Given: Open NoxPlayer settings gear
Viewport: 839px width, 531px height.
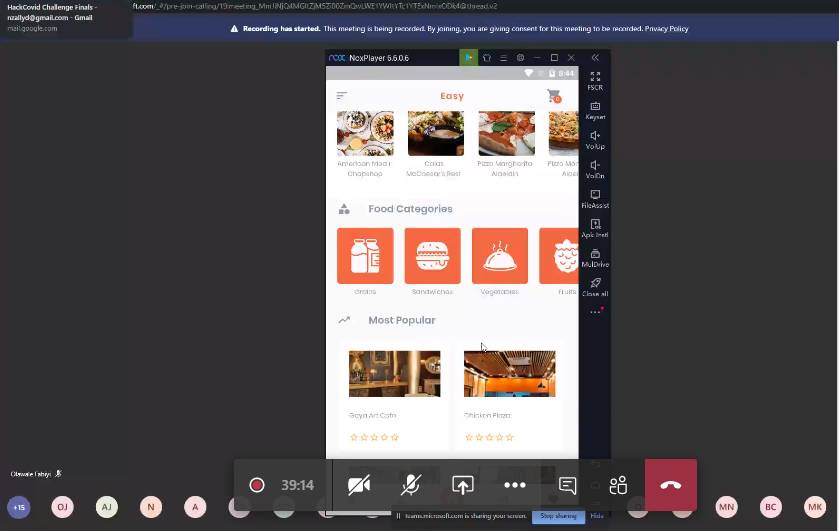Looking at the screenshot, I should click(520, 57).
